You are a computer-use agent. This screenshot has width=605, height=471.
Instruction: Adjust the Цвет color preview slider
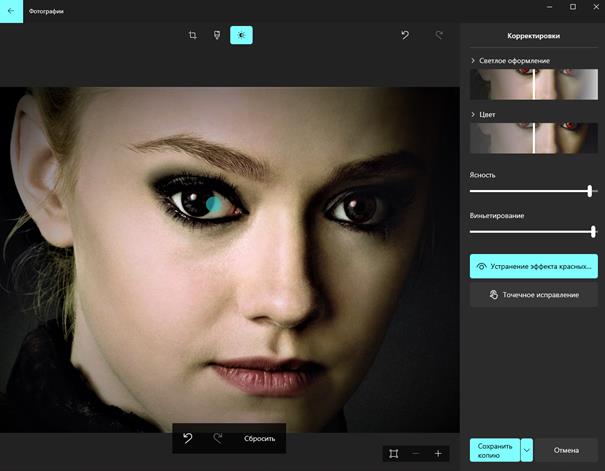(534, 138)
